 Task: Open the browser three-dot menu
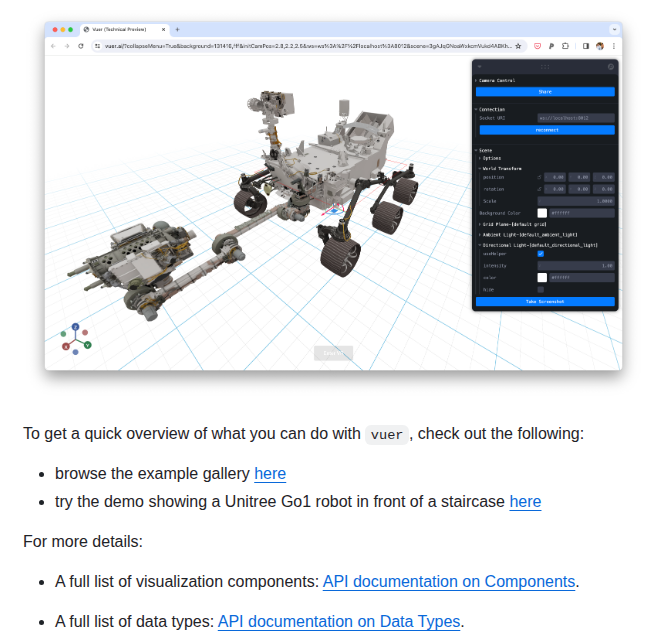click(x=614, y=46)
